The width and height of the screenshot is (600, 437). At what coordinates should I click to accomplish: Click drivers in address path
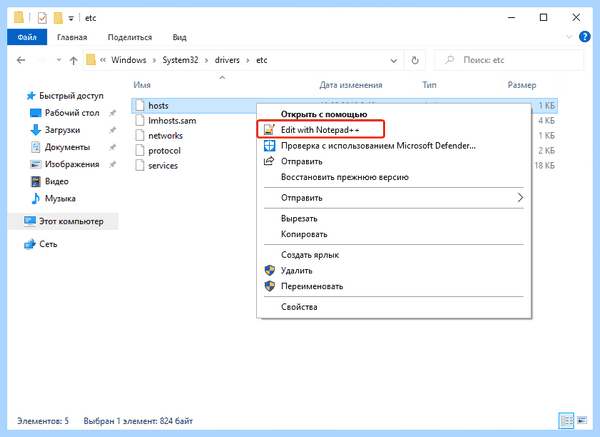227,60
